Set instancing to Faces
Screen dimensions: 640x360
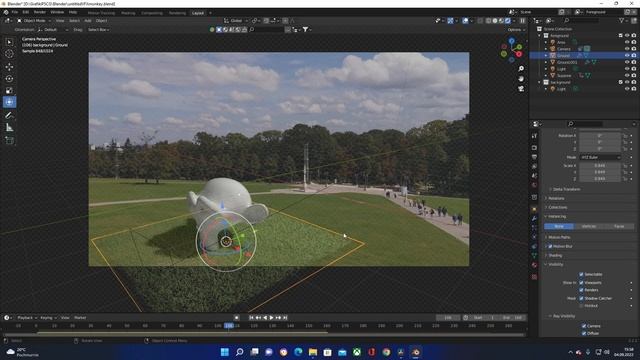(619, 226)
